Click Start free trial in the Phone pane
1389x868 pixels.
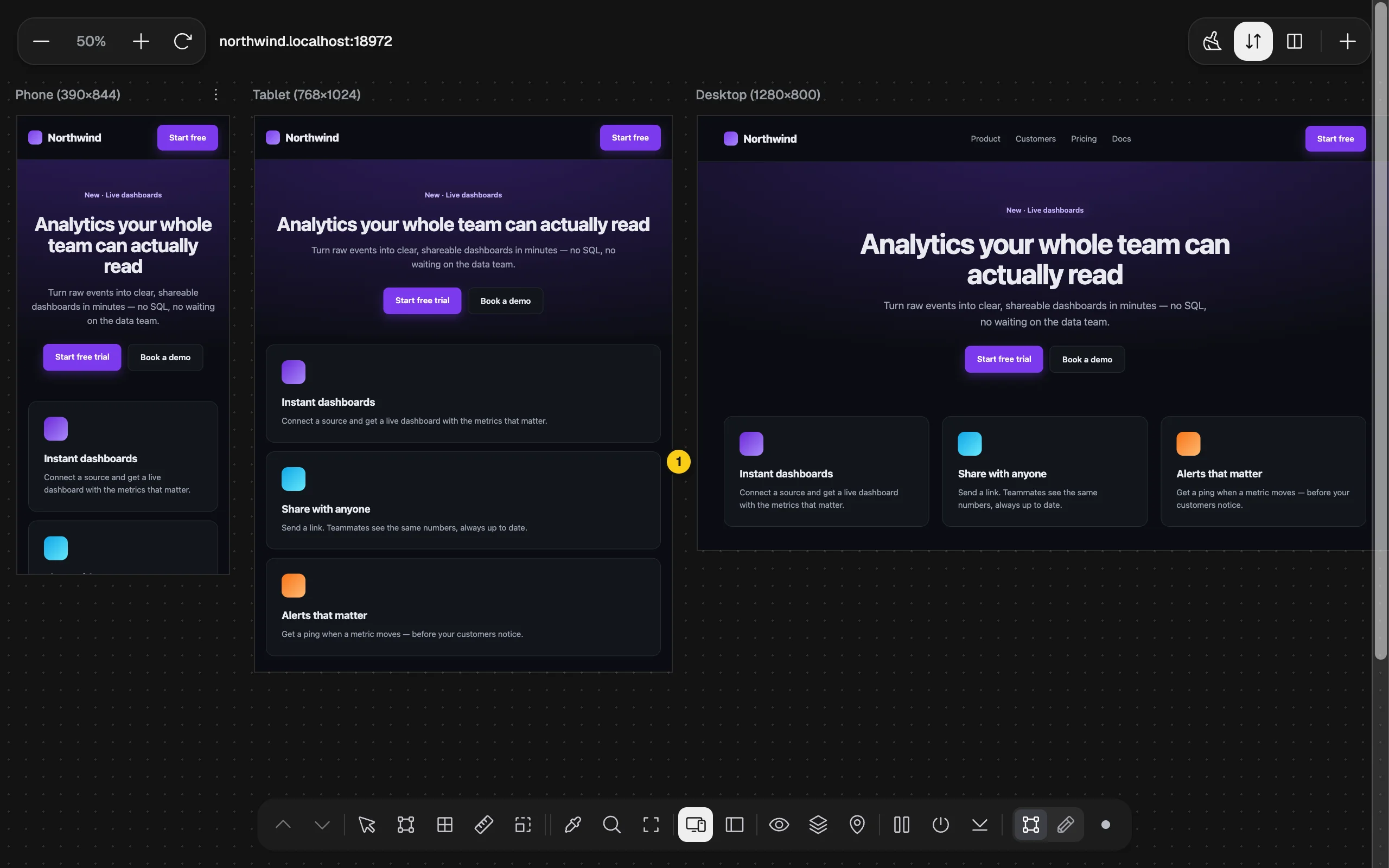(x=82, y=357)
